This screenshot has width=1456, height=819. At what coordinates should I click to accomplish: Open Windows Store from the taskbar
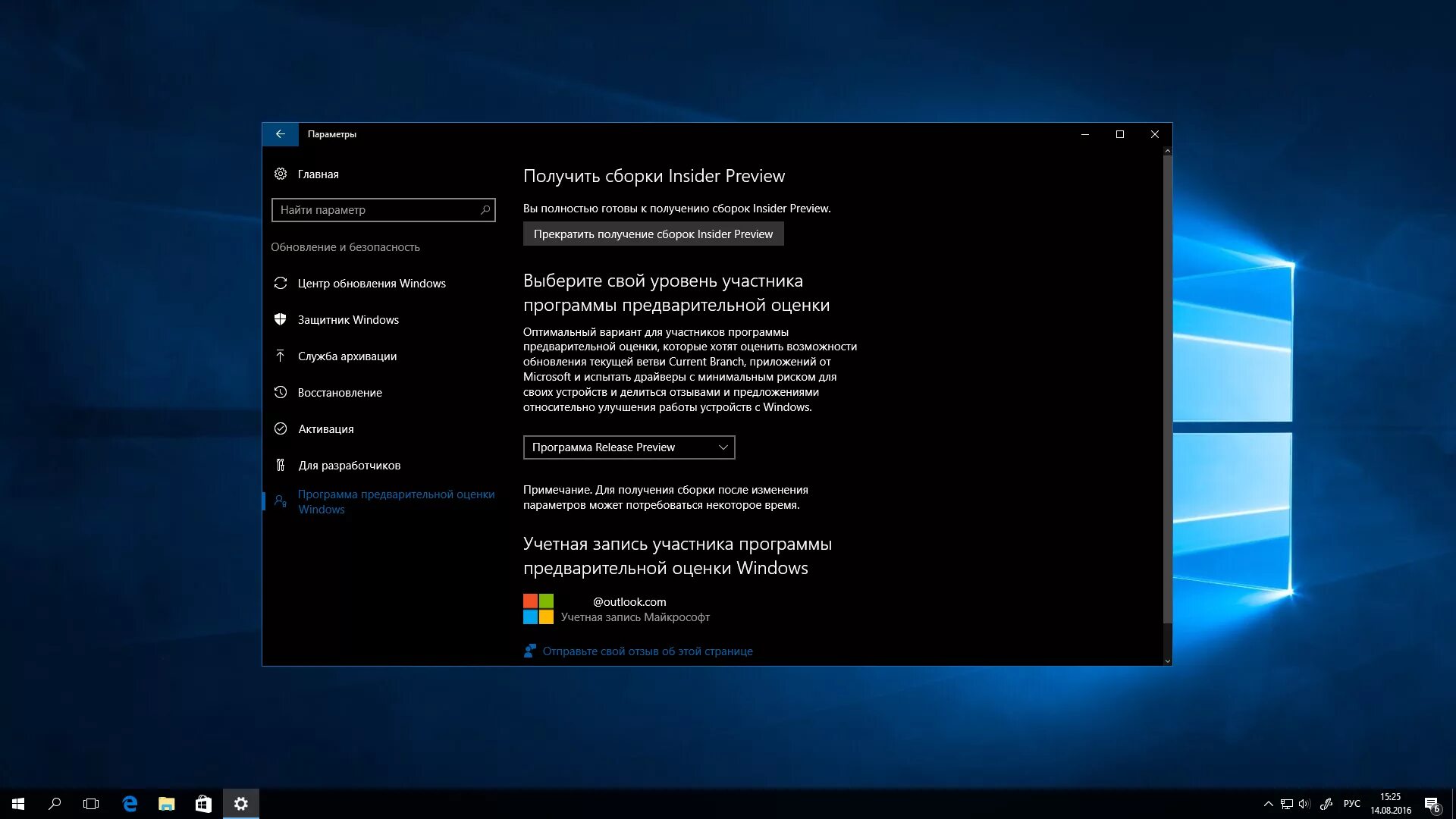coord(203,804)
